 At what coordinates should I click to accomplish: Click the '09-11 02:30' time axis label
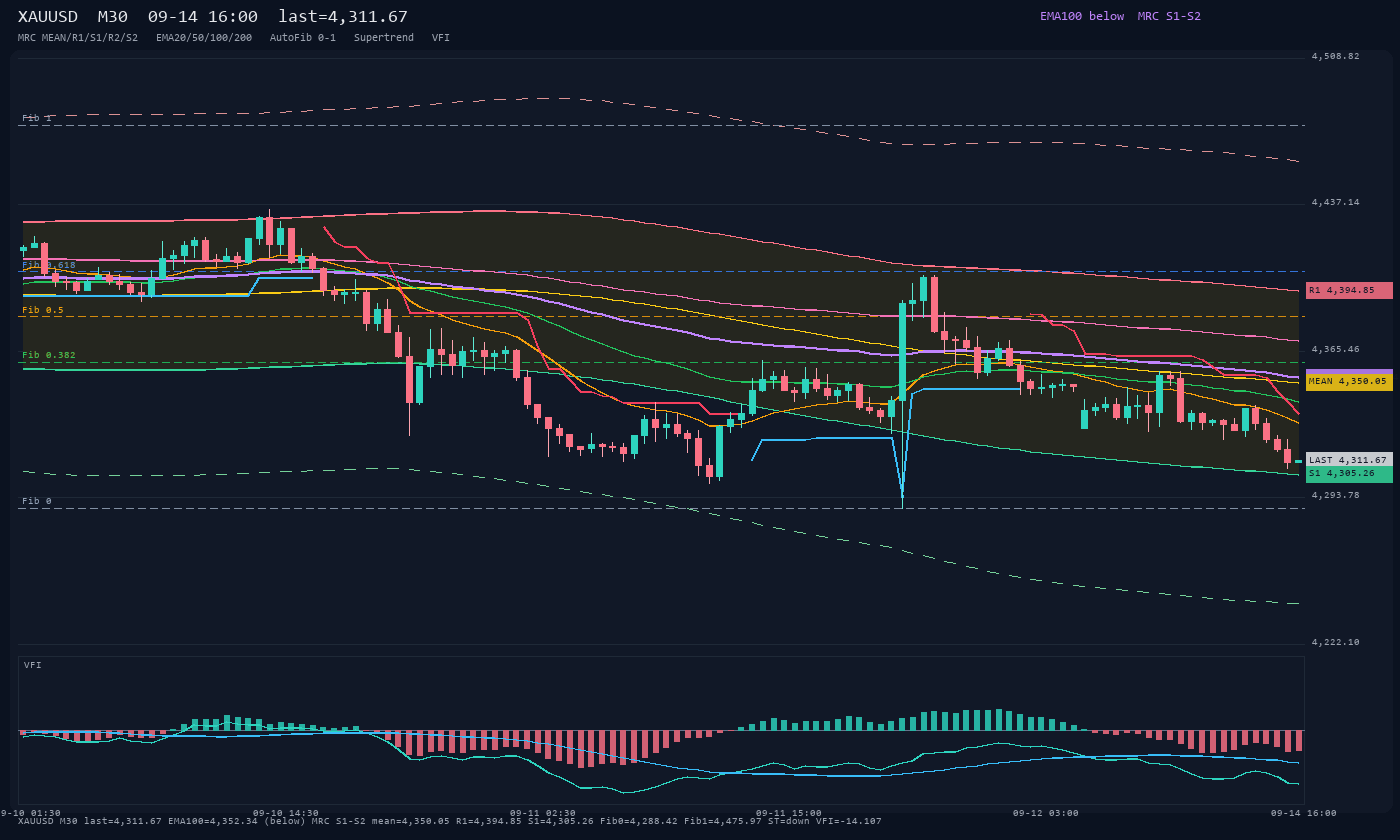543,813
